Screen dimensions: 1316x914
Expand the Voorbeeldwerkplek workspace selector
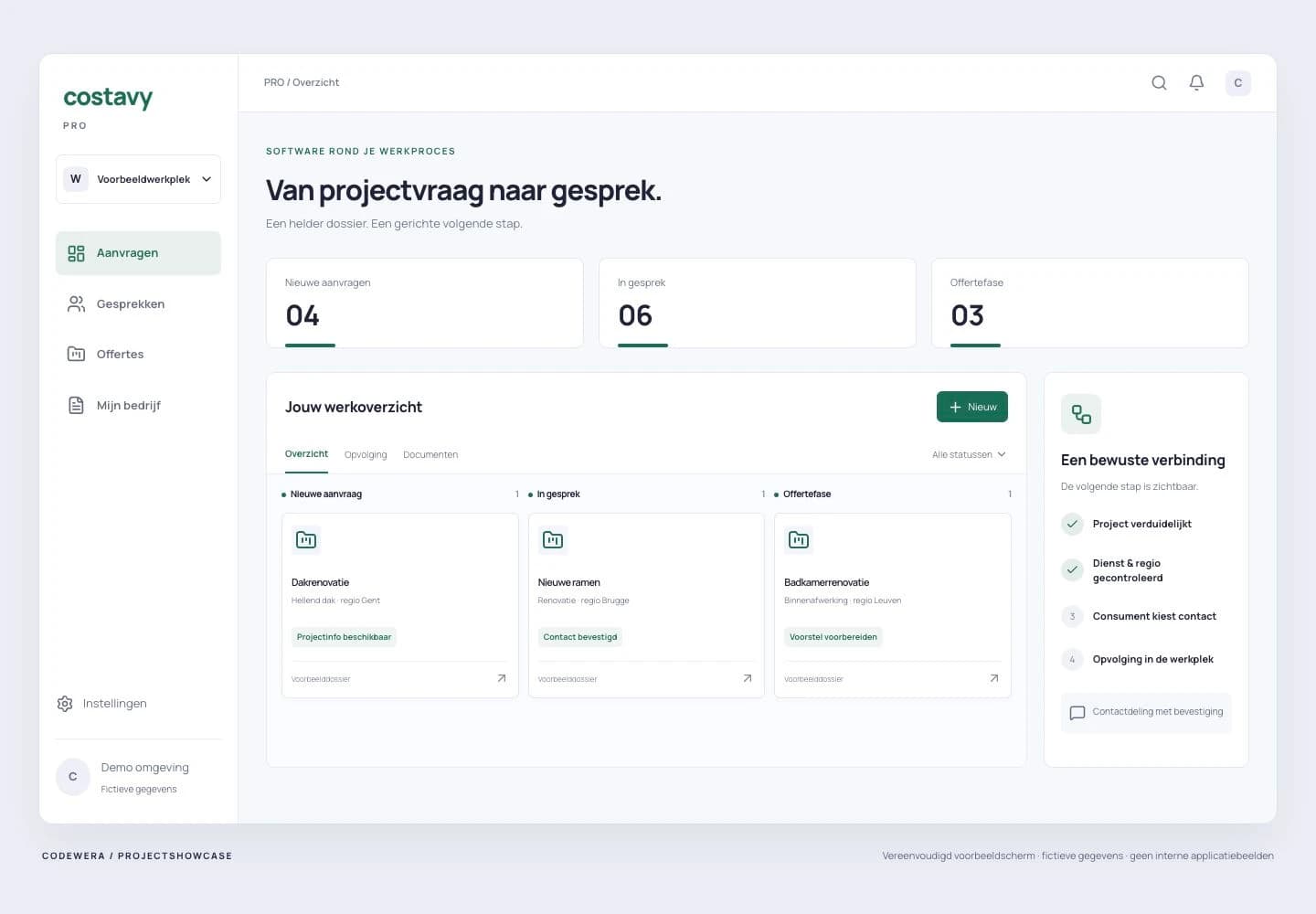pyautogui.click(x=138, y=179)
